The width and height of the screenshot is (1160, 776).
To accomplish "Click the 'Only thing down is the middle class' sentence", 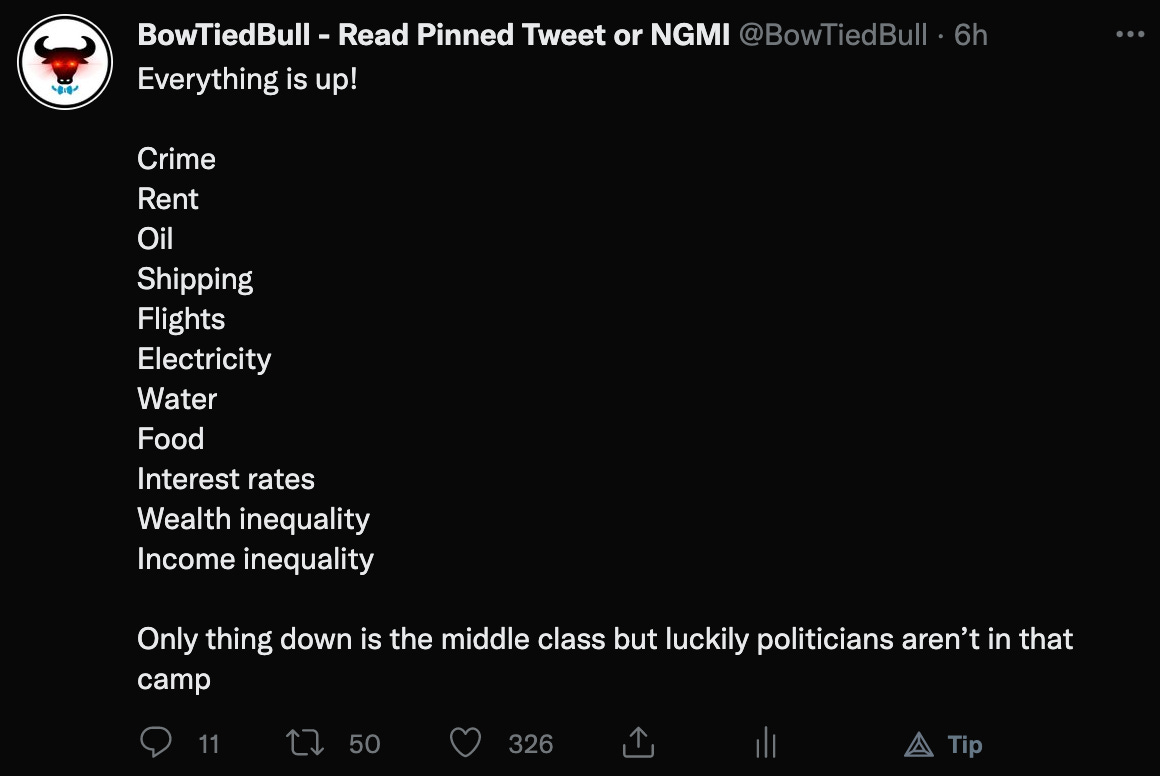I will click(x=605, y=658).
